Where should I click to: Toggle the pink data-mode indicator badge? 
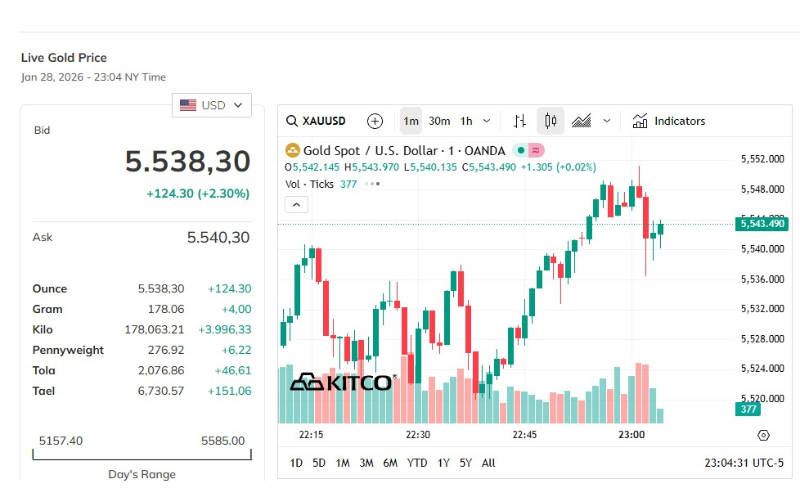coord(536,151)
